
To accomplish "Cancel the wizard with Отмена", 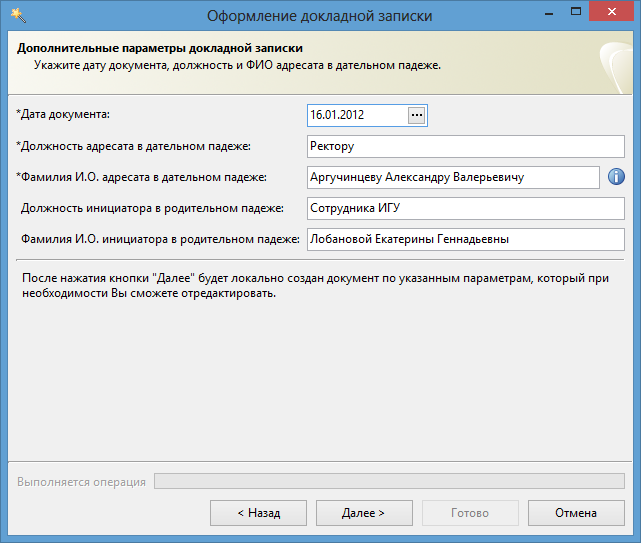I will click(x=576, y=513).
